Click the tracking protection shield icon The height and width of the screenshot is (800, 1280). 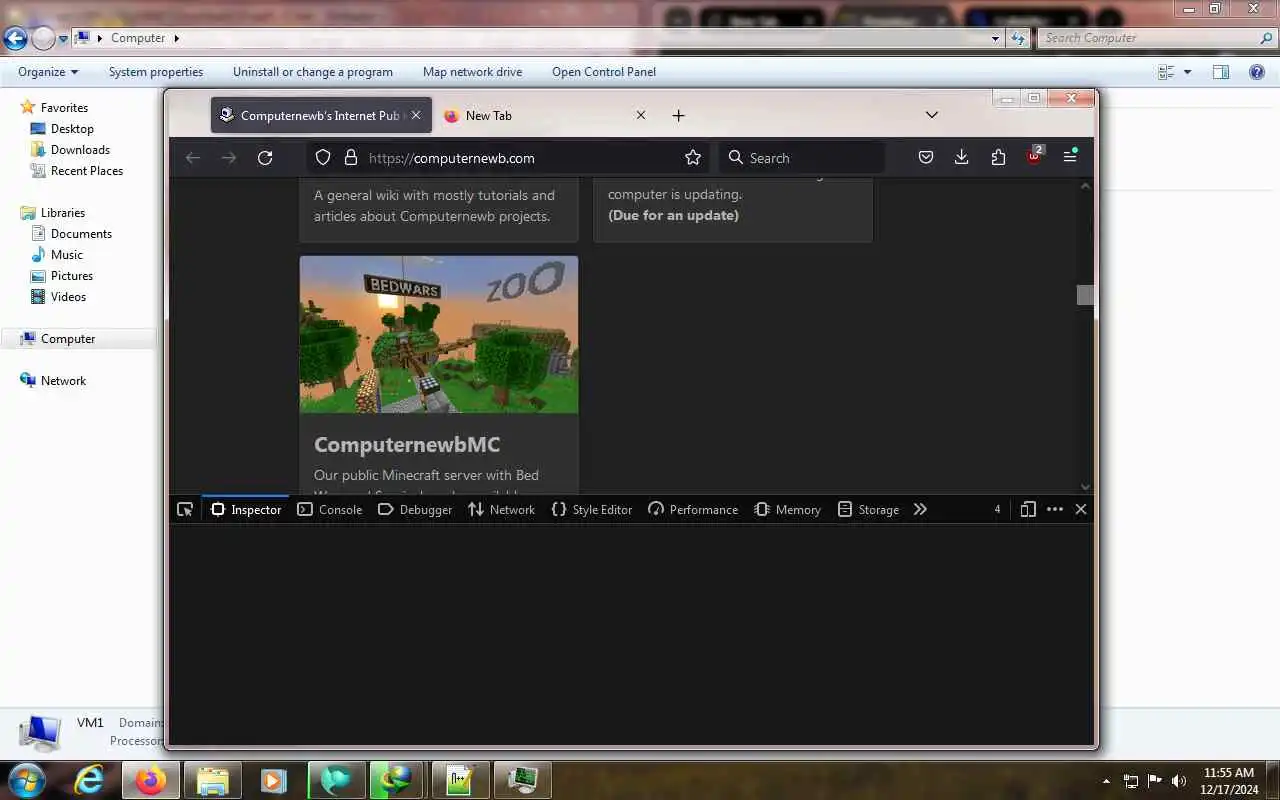323,158
